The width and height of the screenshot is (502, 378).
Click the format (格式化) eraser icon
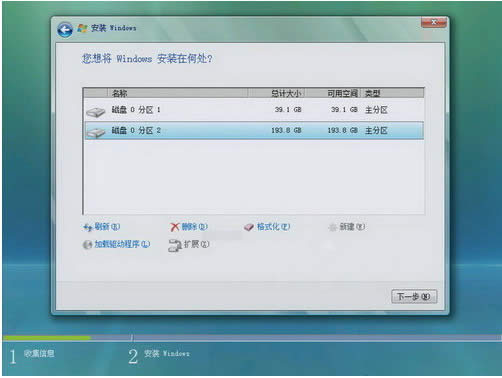point(249,227)
